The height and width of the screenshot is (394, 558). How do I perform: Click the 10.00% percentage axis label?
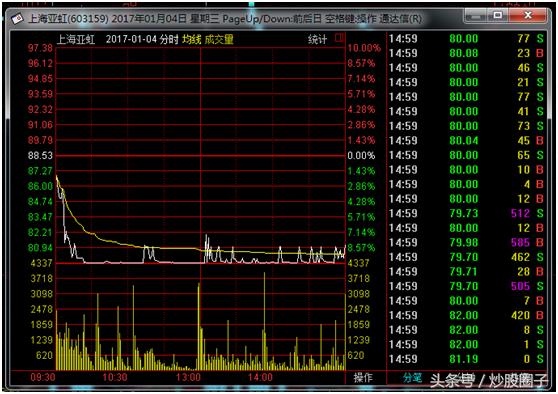(x=364, y=48)
